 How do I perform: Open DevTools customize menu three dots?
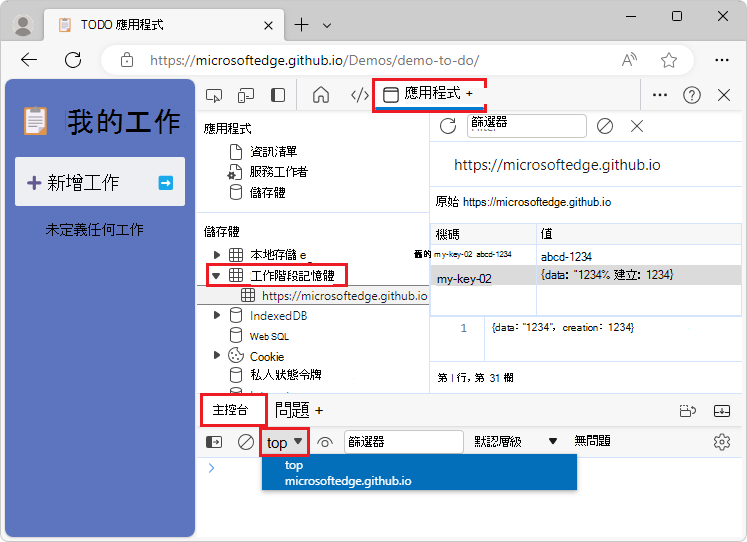point(659,95)
